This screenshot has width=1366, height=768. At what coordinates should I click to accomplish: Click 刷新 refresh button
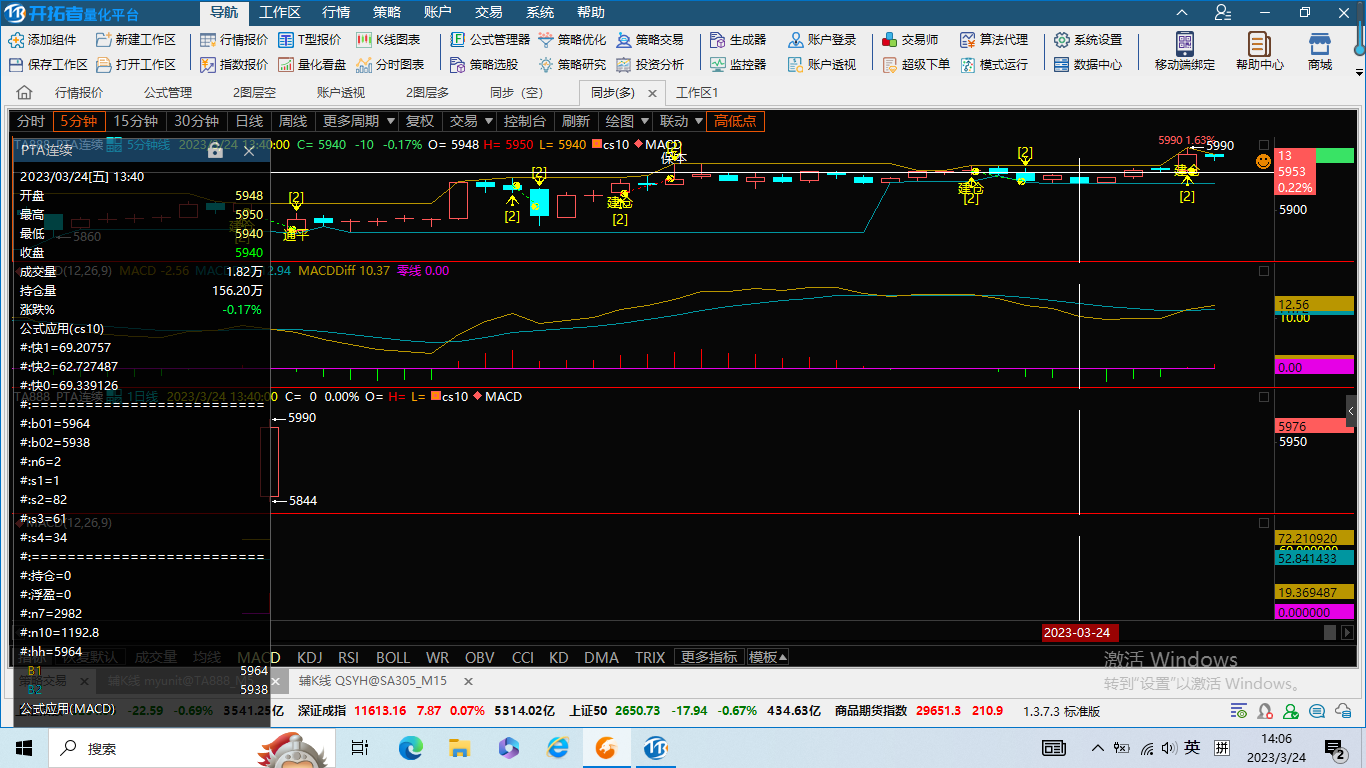coord(575,121)
